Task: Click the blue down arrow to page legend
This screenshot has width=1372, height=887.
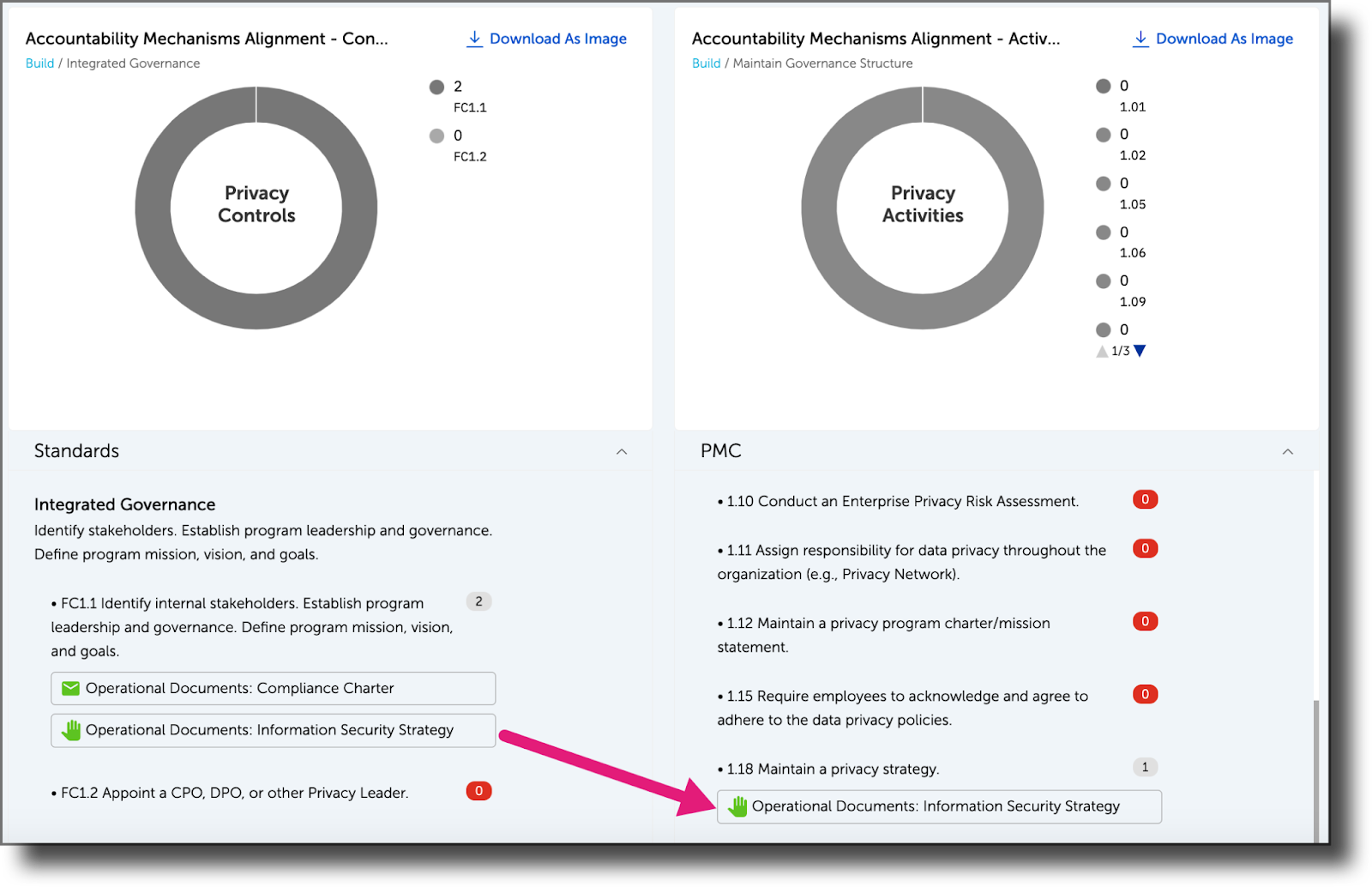Action: (x=1141, y=350)
